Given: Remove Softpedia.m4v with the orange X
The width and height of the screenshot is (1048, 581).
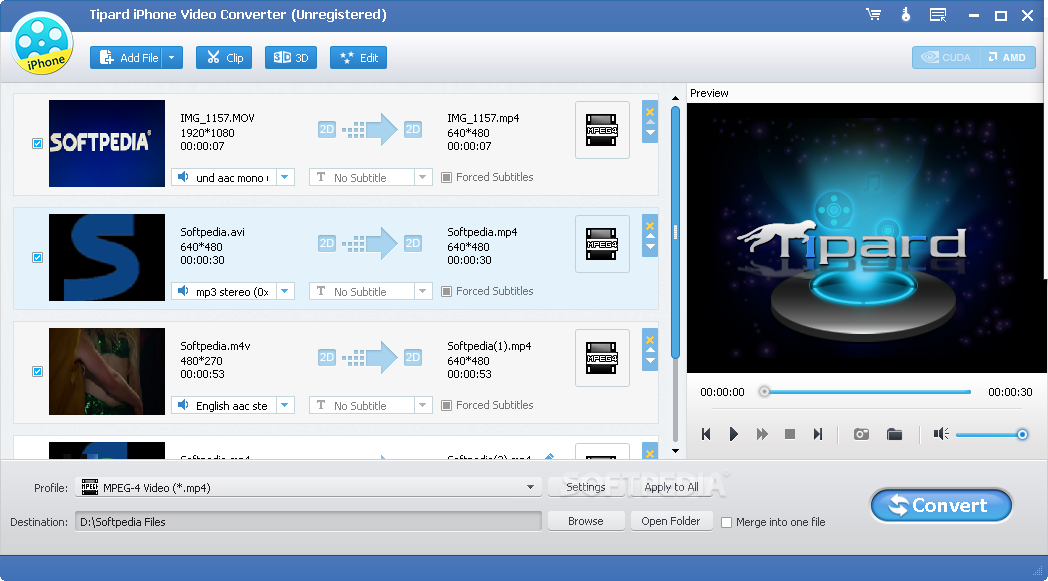Looking at the screenshot, I should click(x=650, y=340).
